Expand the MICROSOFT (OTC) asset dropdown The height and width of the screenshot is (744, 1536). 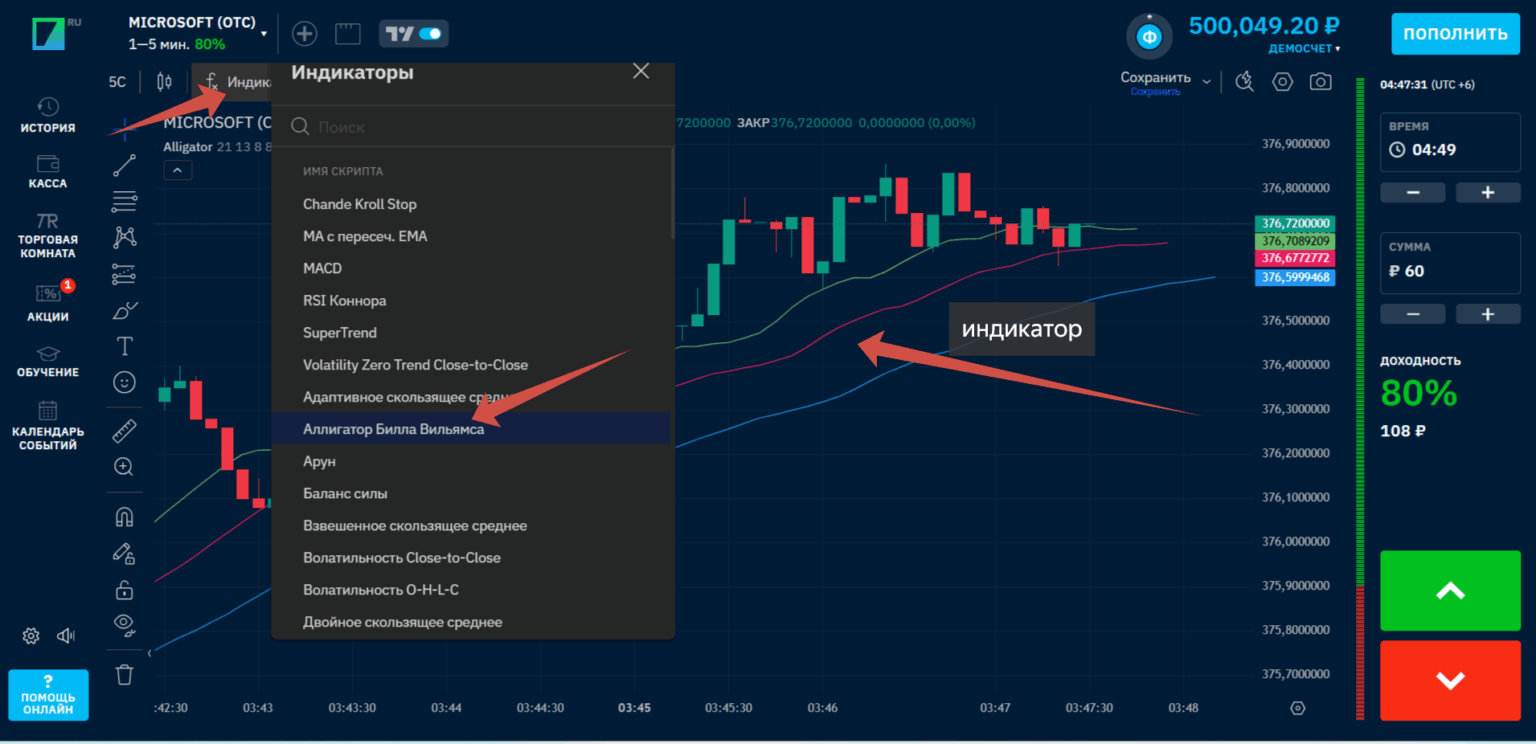tap(264, 33)
